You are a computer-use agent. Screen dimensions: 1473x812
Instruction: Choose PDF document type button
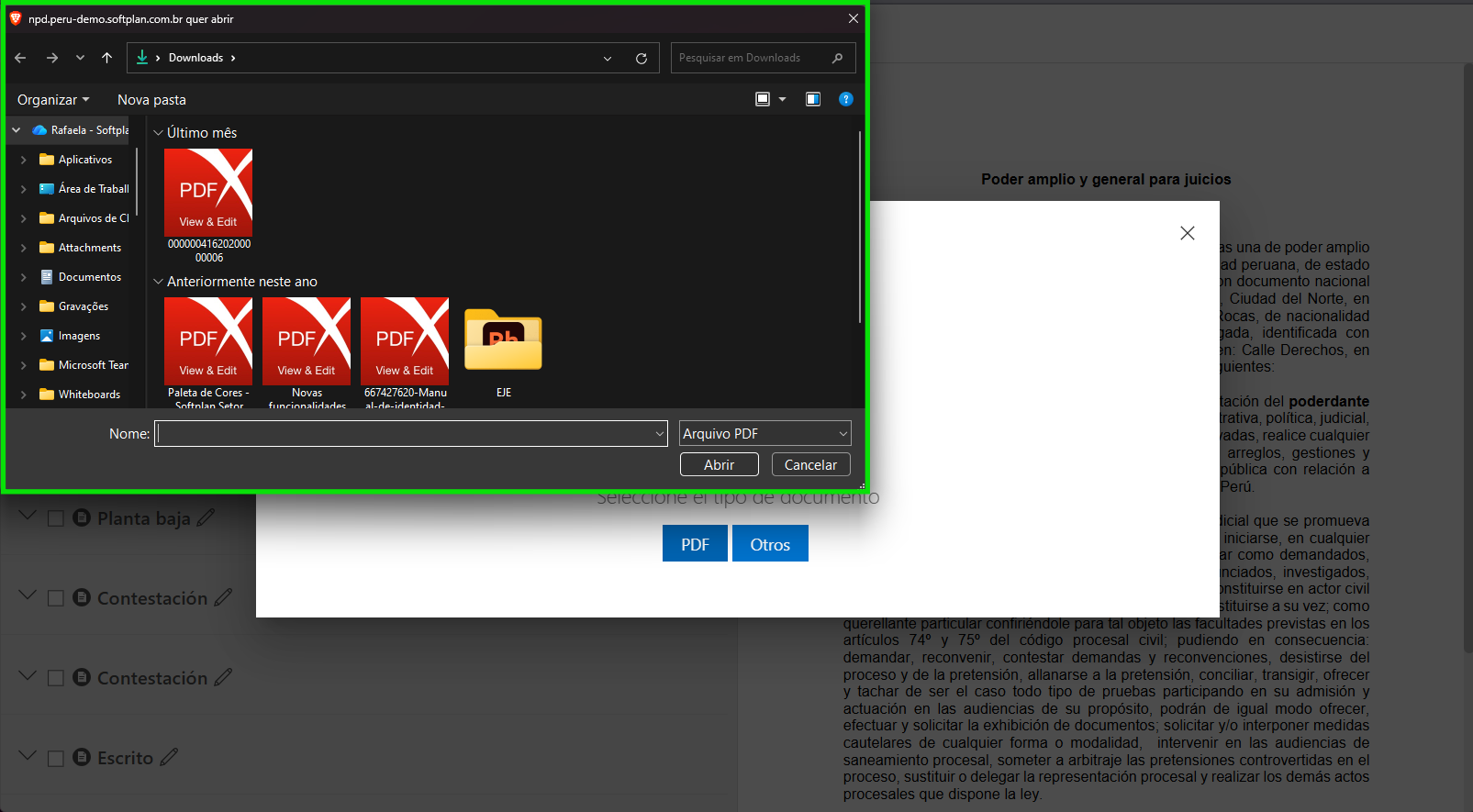coord(695,544)
